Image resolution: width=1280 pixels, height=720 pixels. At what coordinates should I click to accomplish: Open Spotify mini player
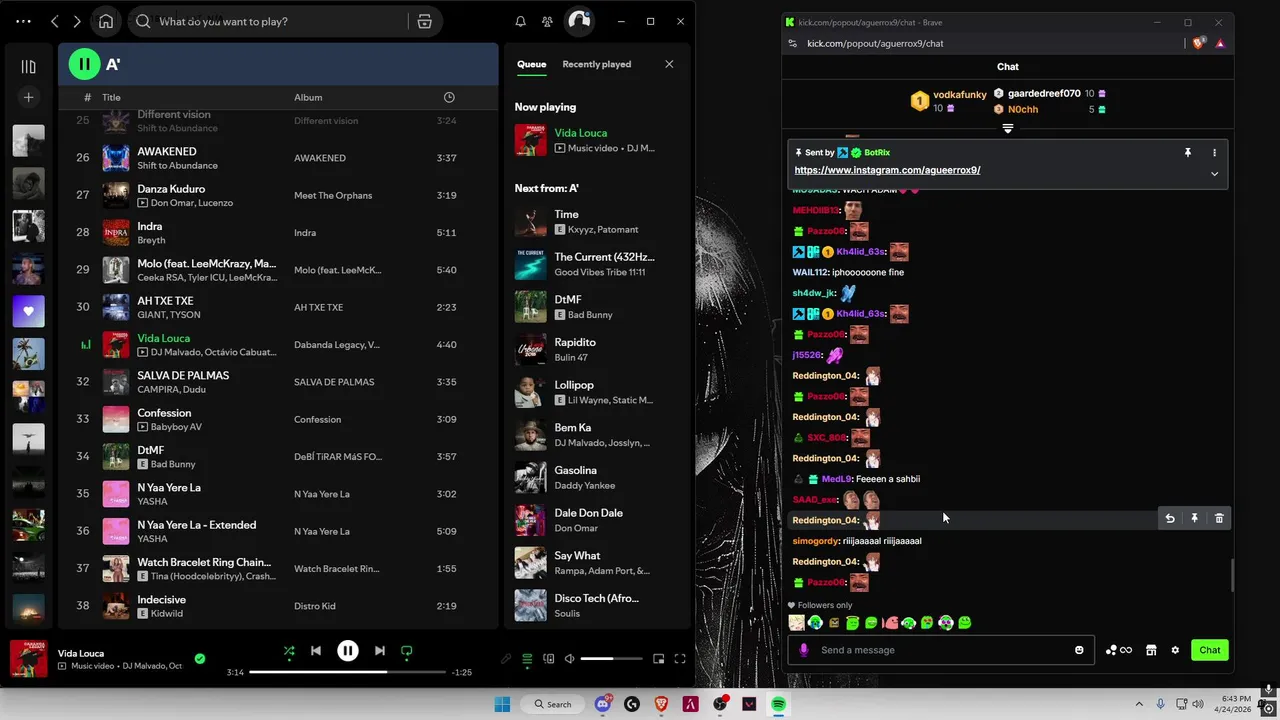click(658, 659)
